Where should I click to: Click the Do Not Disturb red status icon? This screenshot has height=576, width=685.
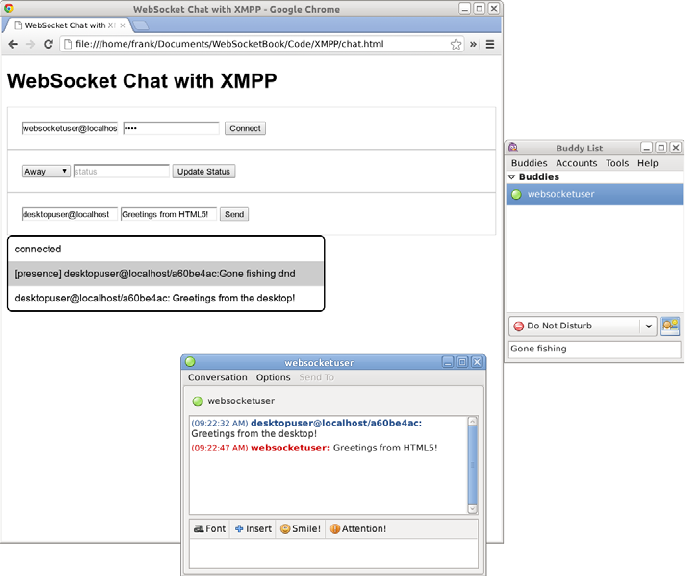point(519,326)
